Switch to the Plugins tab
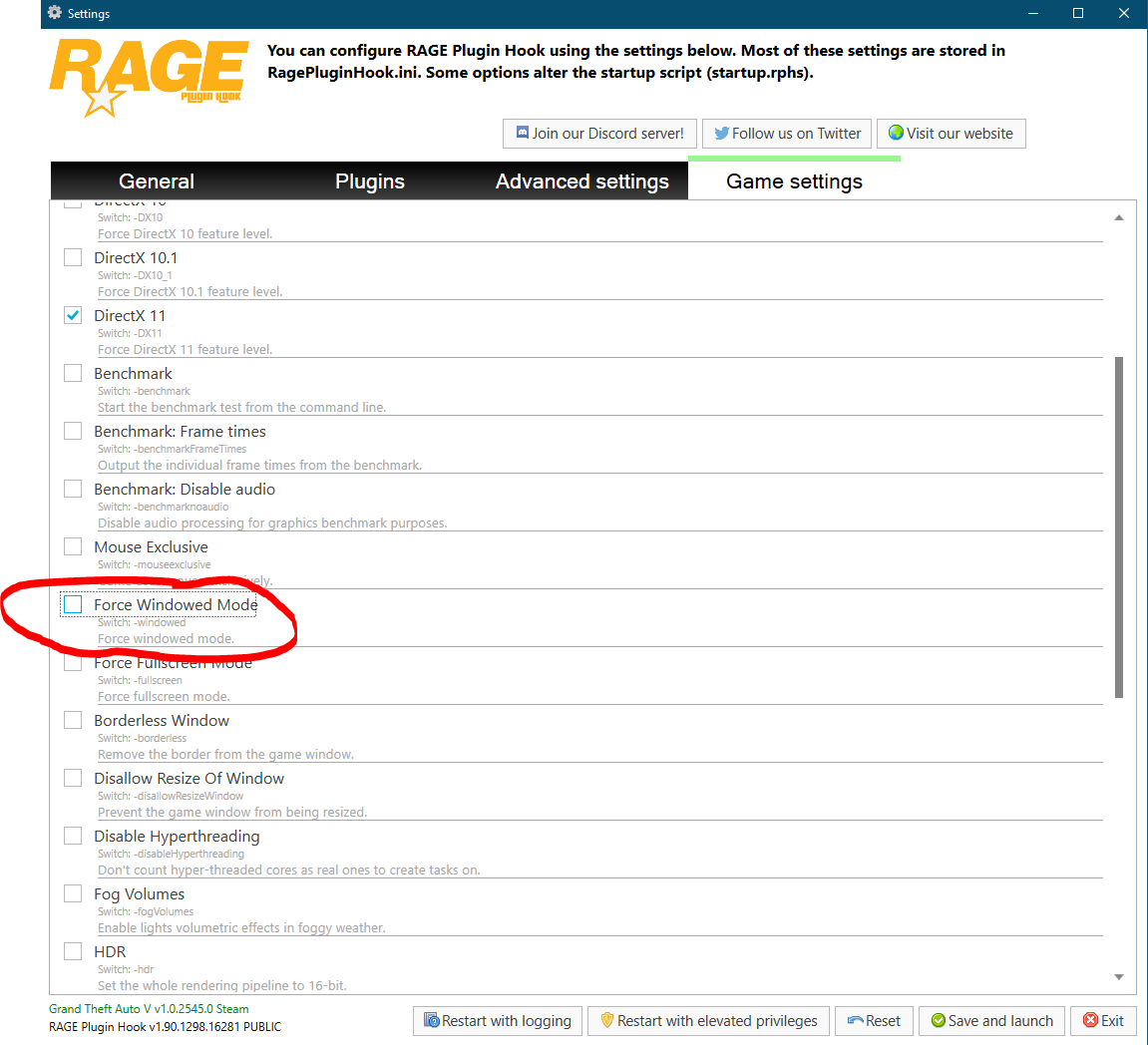The width and height of the screenshot is (1148, 1045). [370, 180]
